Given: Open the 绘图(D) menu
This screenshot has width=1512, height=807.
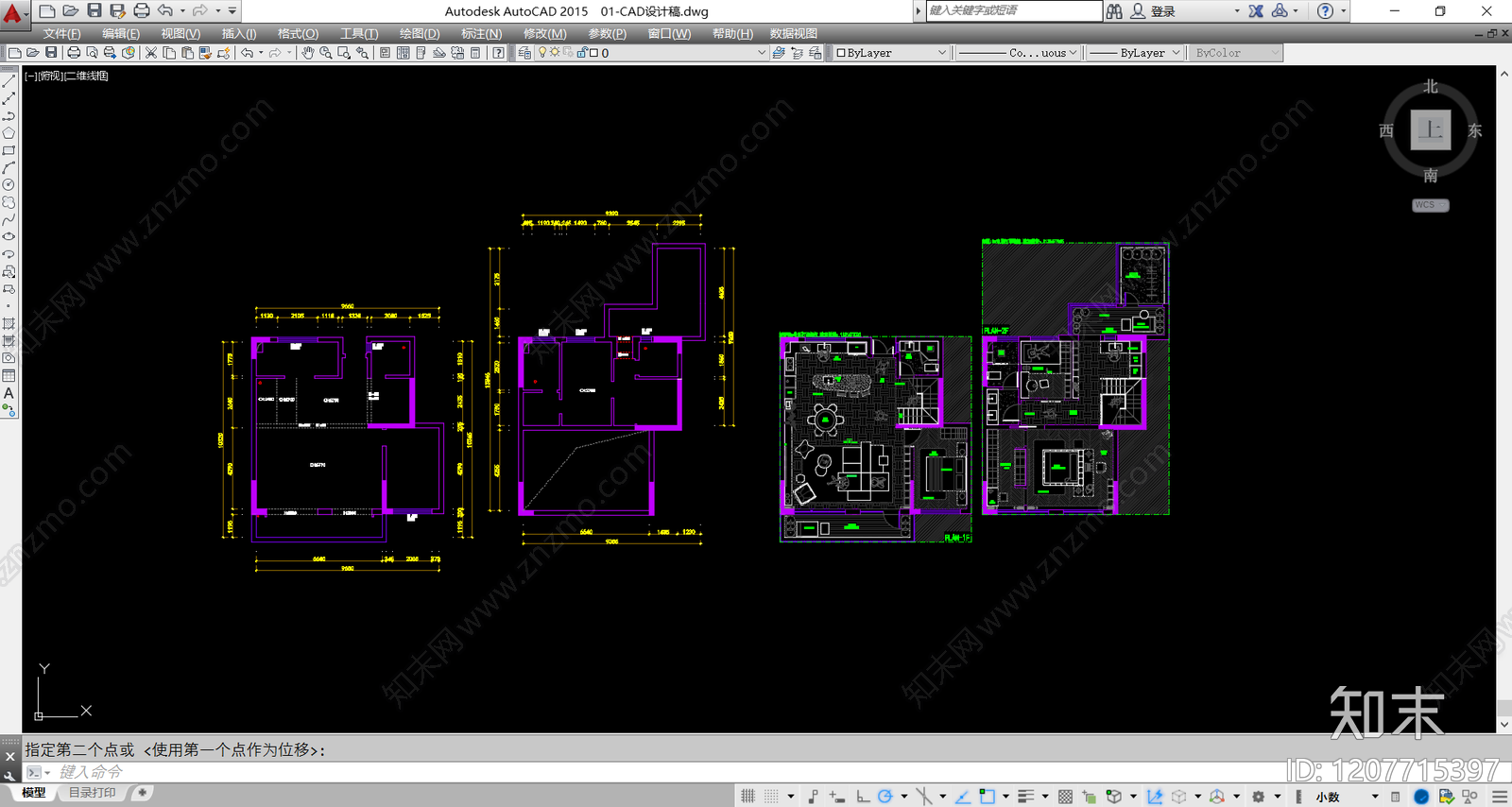Looking at the screenshot, I should coord(420,33).
